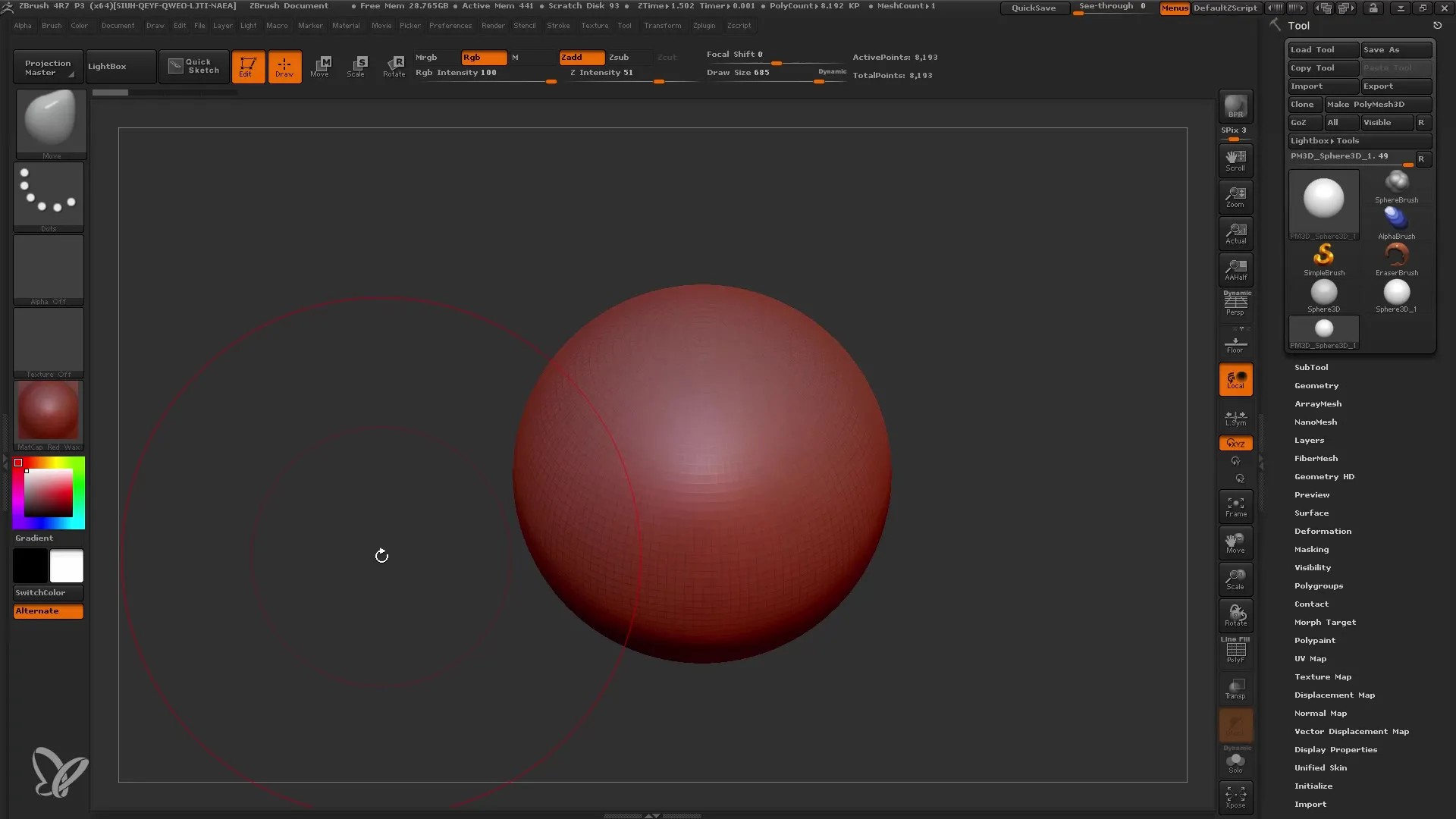Expand the Polygroups section
This screenshot has width=1456, height=819.
click(x=1319, y=586)
